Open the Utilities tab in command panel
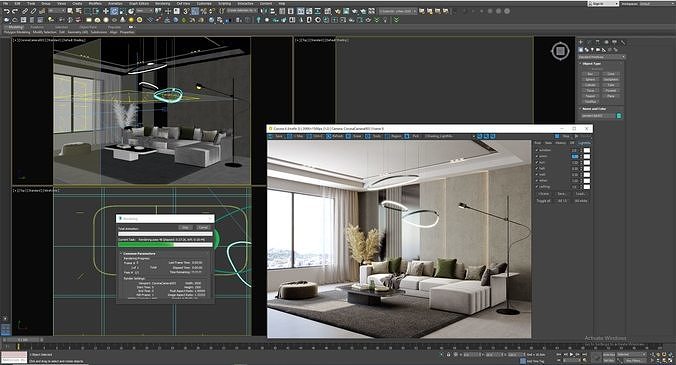Screen dimensions: 676x365 pyautogui.click(x=623, y=42)
